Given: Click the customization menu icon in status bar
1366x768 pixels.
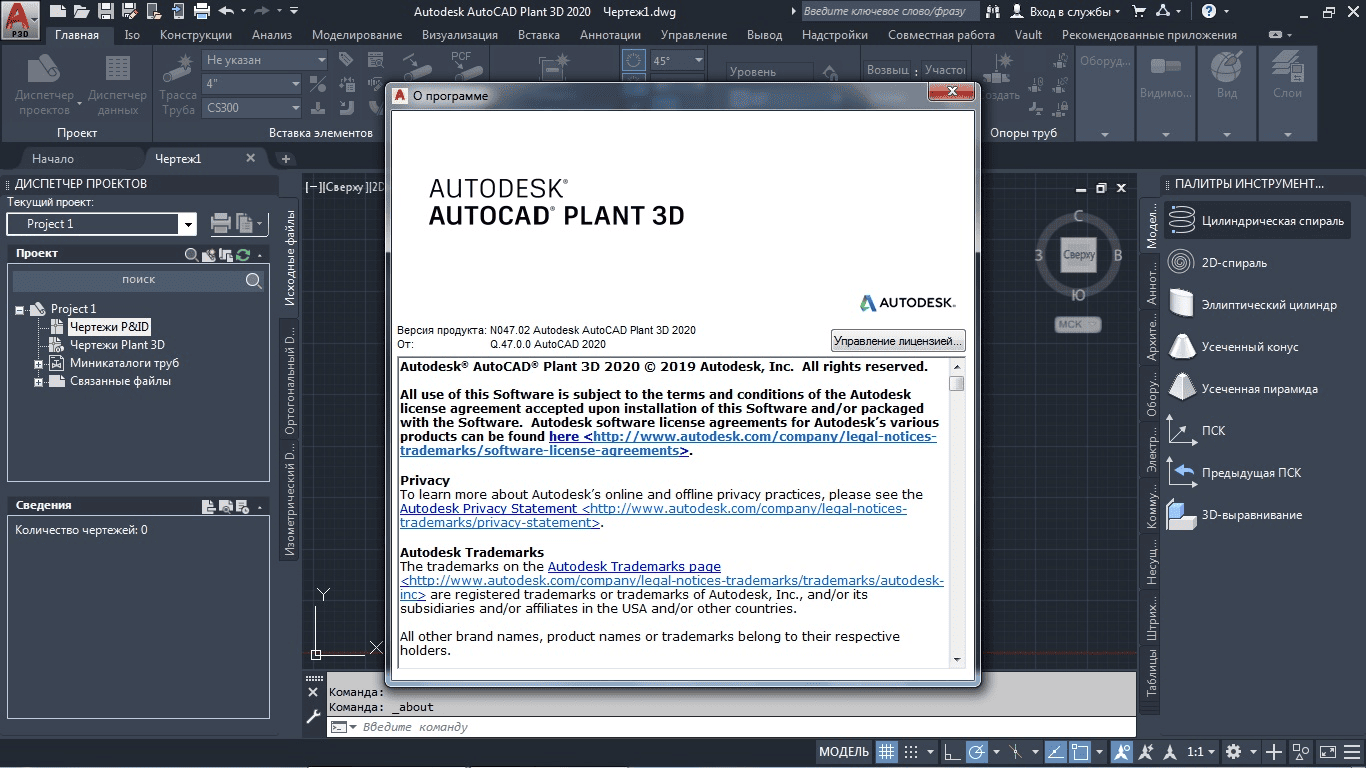Looking at the screenshot, I should [x=1351, y=752].
